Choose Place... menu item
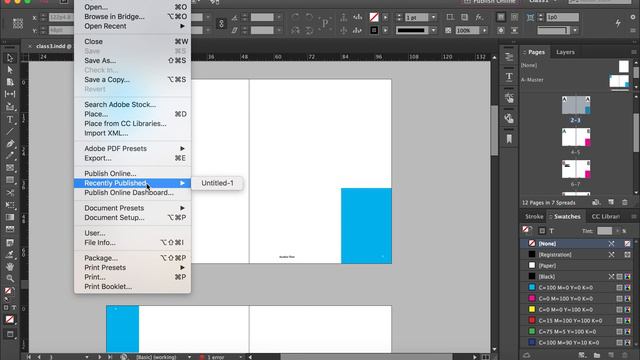This screenshot has height=360, width=640. tap(132, 114)
